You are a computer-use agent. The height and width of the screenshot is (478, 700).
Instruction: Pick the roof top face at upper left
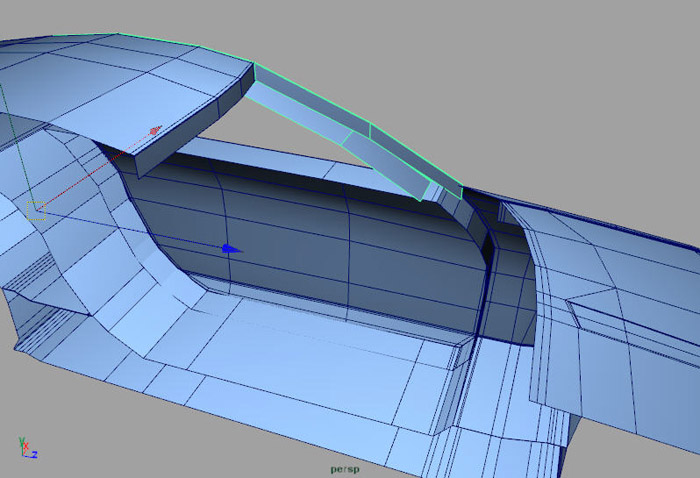click(100, 70)
